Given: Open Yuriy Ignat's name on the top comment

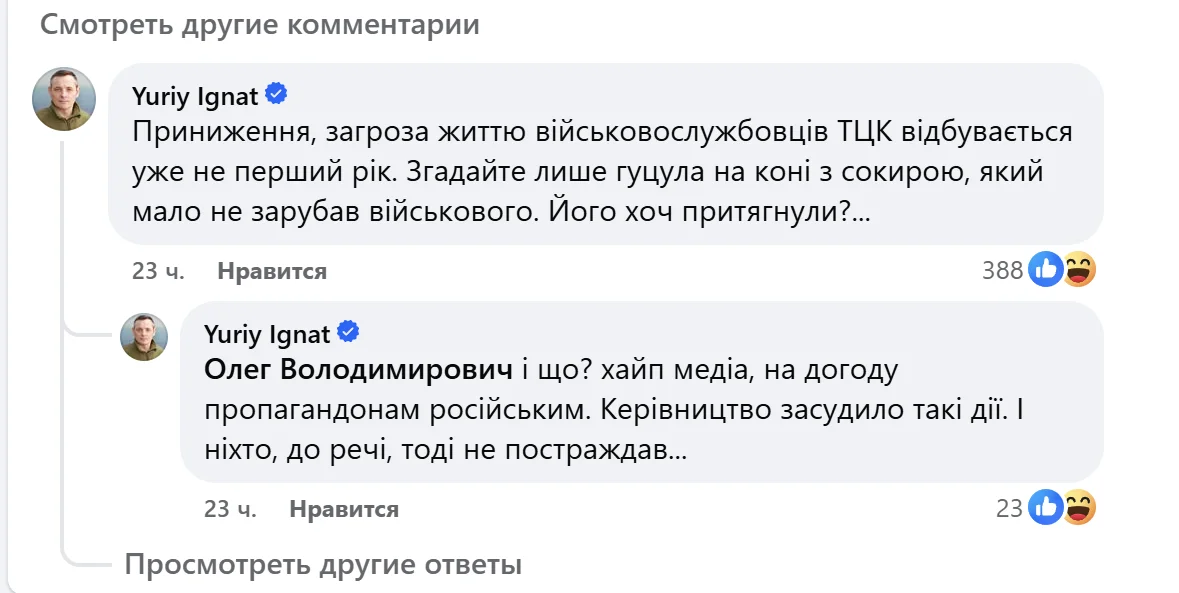Looking at the screenshot, I should pos(195,96).
